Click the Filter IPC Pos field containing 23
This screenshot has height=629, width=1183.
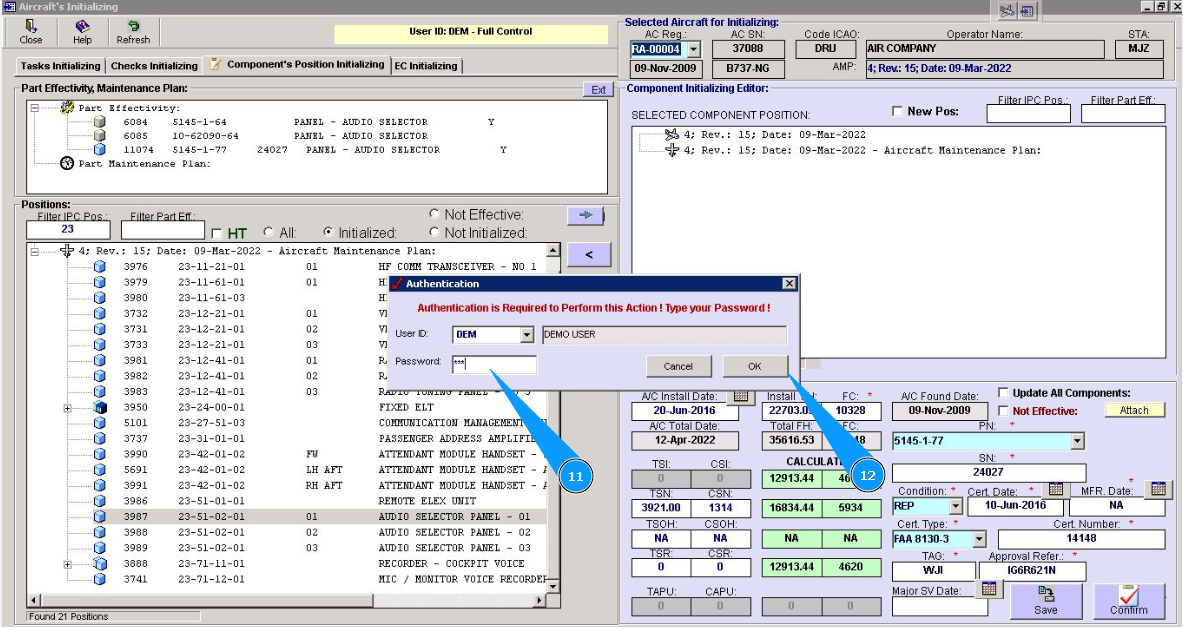tap(68, 229)
